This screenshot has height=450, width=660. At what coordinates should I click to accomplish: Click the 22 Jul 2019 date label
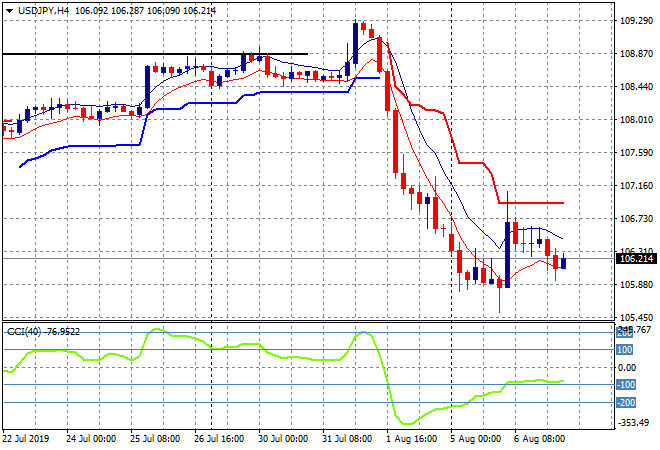click(x=26, y=439)
